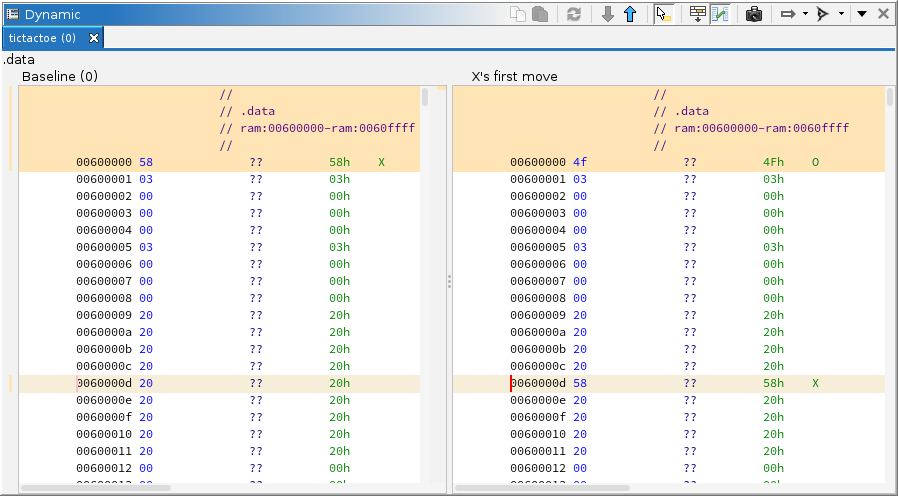Click the Copy icon in the toolbar
Viewport: 898px width, 496px height.
[x=518, y=14]
